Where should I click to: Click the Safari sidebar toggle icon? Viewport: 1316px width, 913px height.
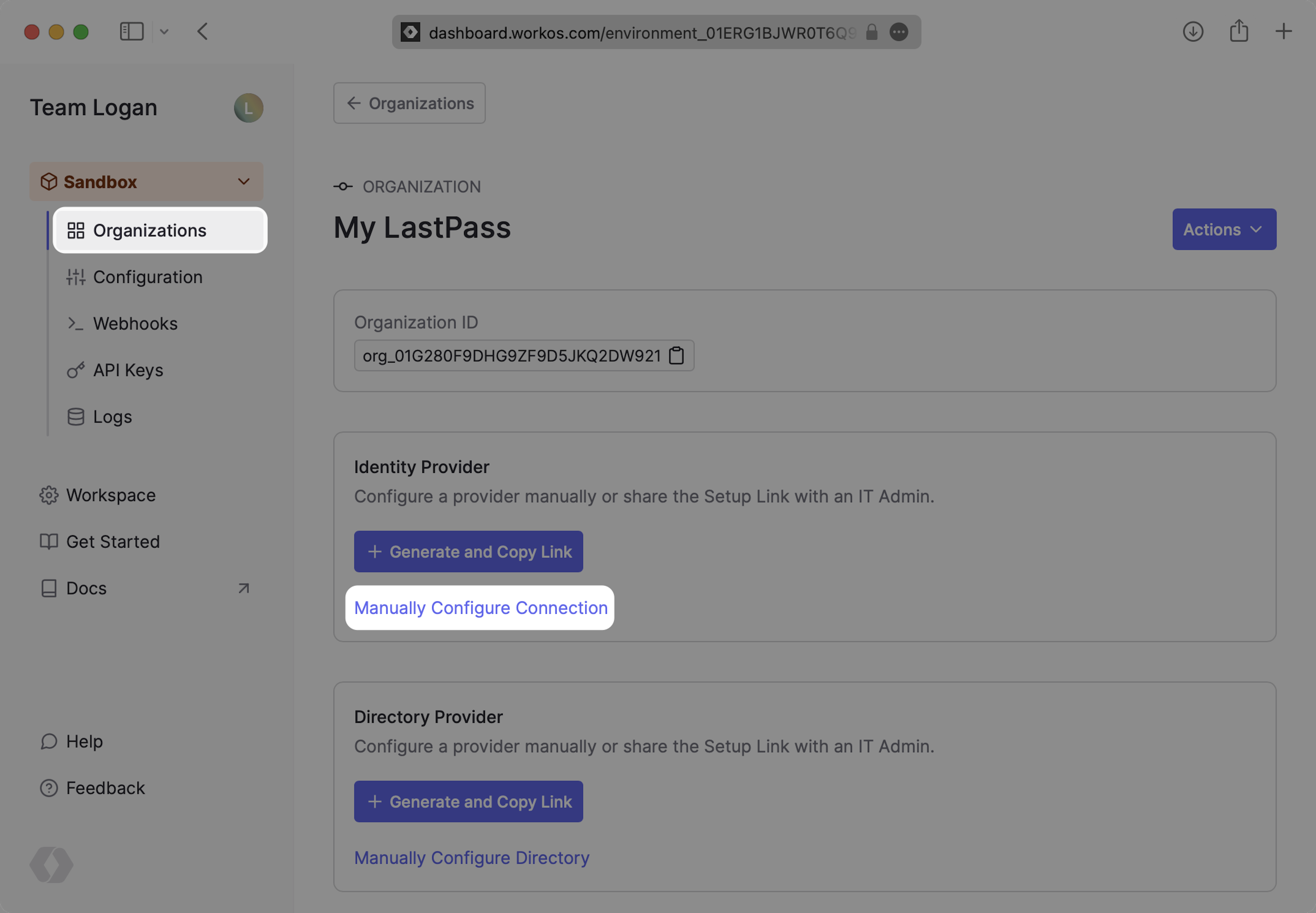tap(132, 32)
